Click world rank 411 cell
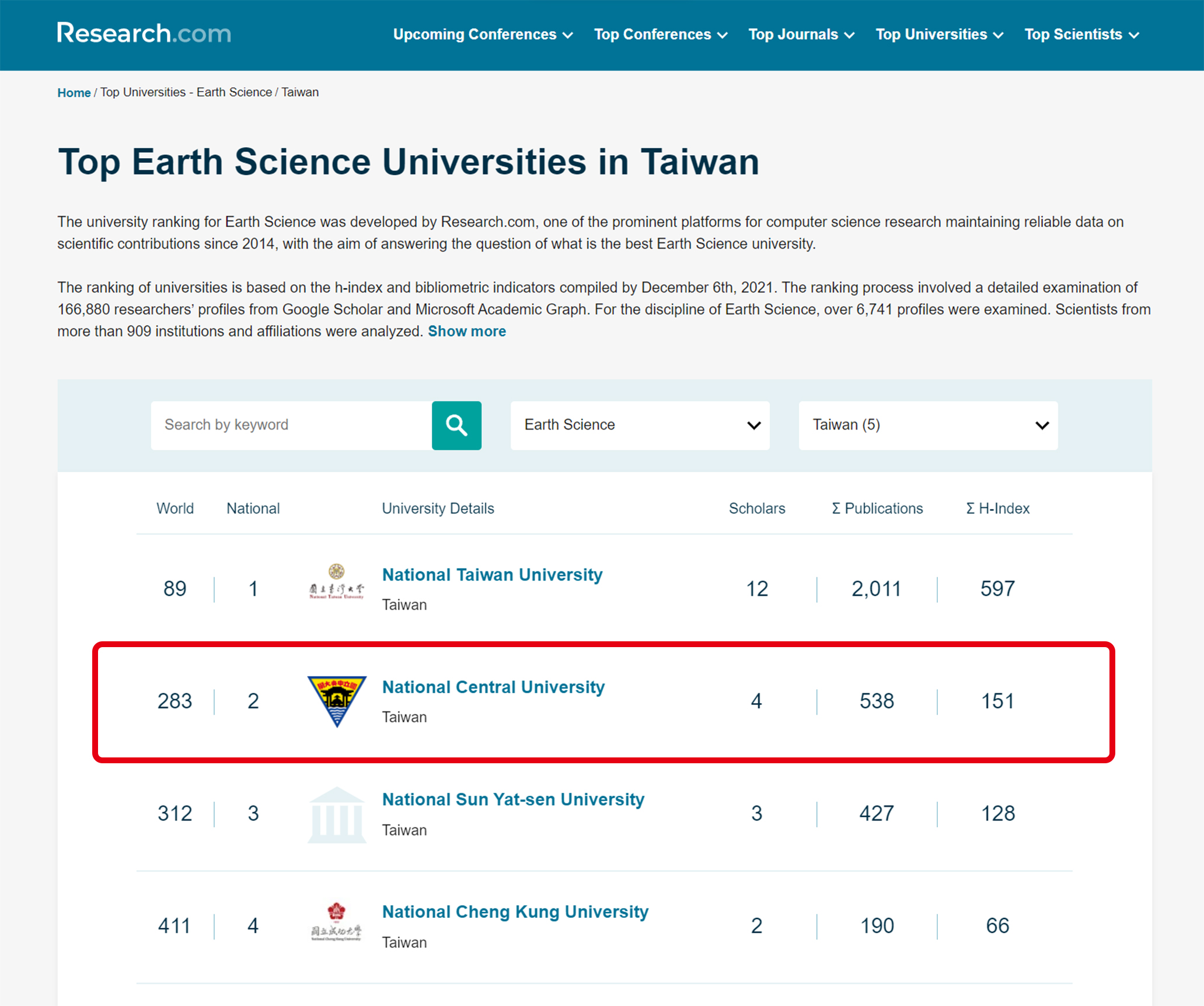 [175, 926]
